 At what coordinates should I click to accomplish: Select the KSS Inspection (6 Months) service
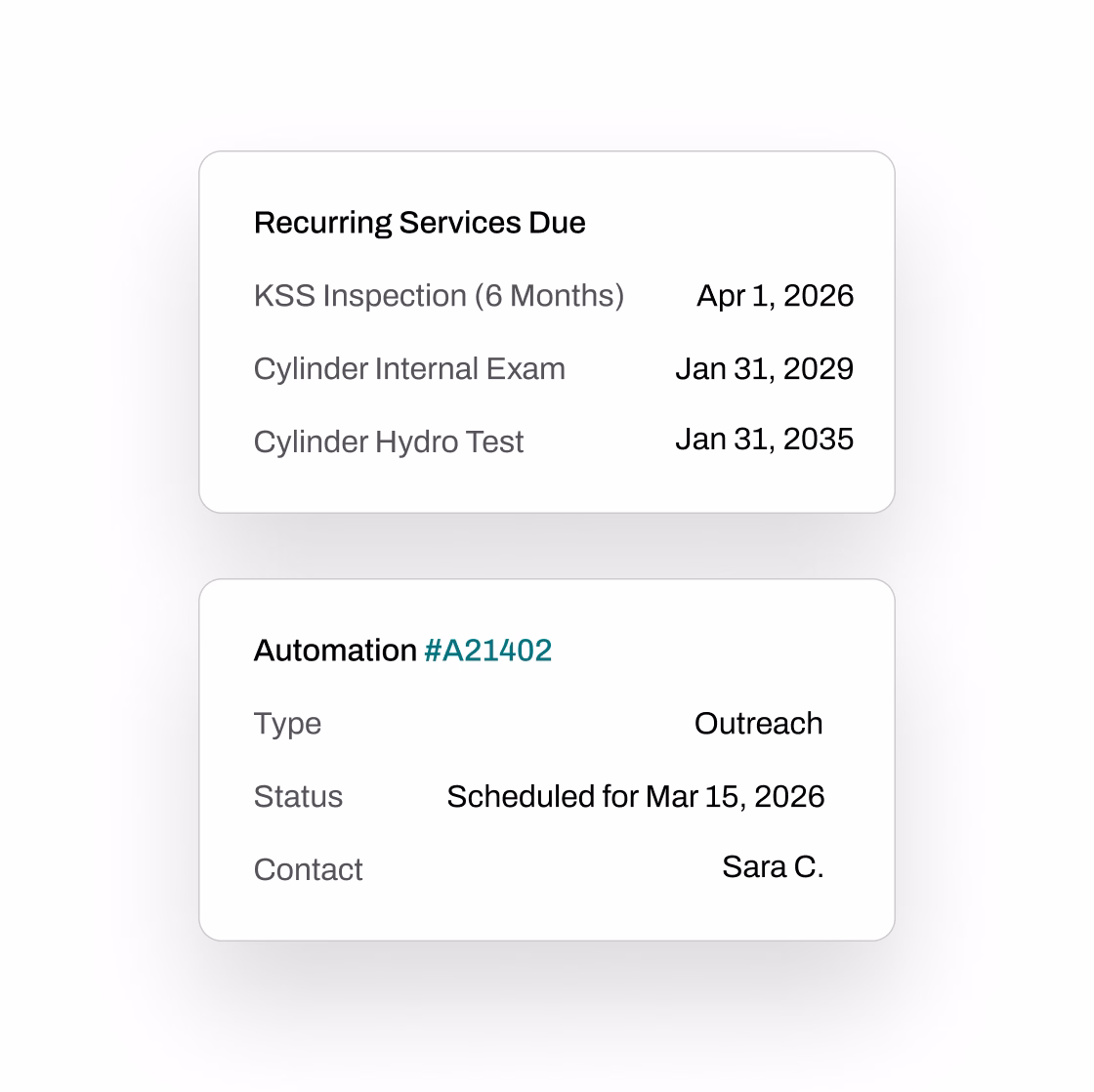pos(440,295)
